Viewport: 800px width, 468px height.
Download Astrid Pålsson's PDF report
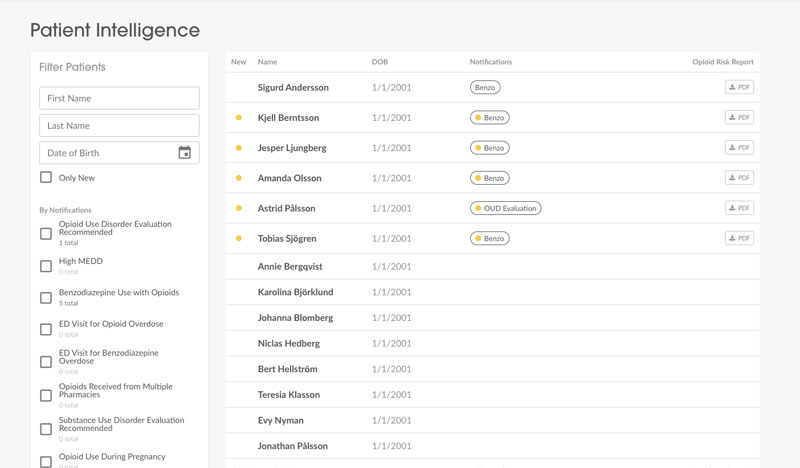[x=739, y=208]
